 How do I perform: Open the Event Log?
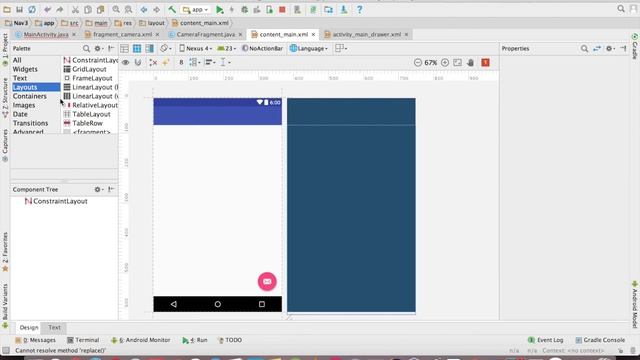click(545, 340)
